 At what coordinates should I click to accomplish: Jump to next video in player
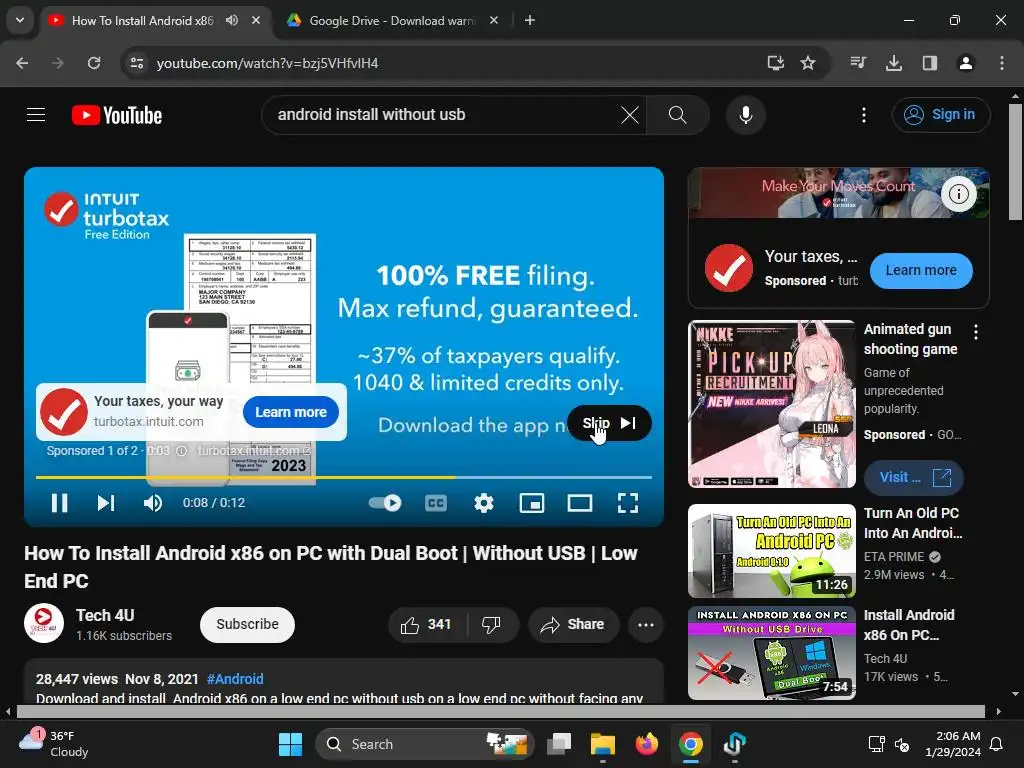point(106,503)
